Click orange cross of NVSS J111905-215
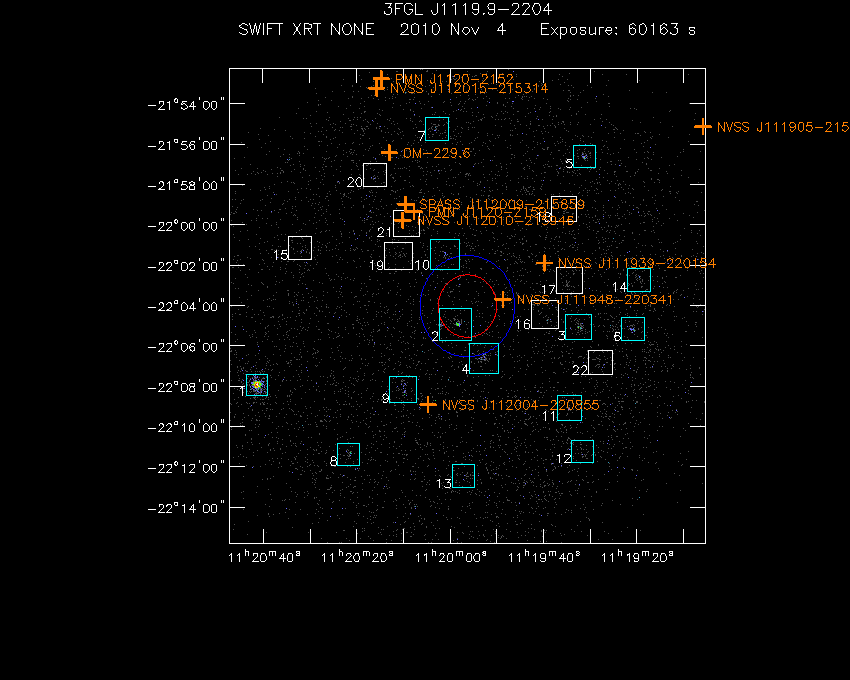This screenshot has height=680, width=850. [x=703, y=127]
